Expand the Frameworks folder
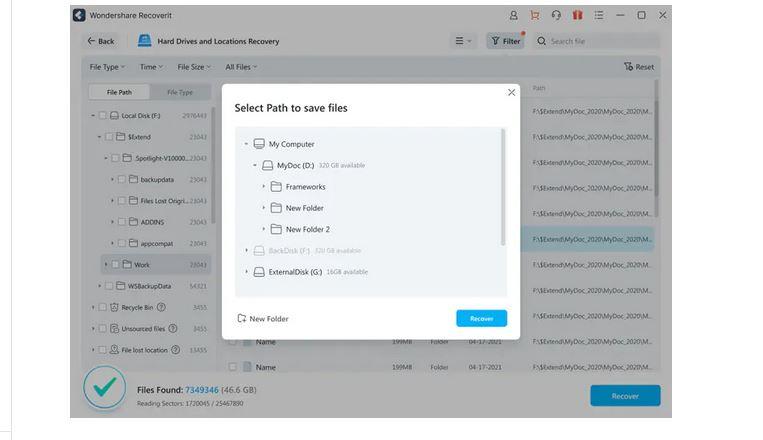Screen dimensions: 763x440 click(264, 186)
